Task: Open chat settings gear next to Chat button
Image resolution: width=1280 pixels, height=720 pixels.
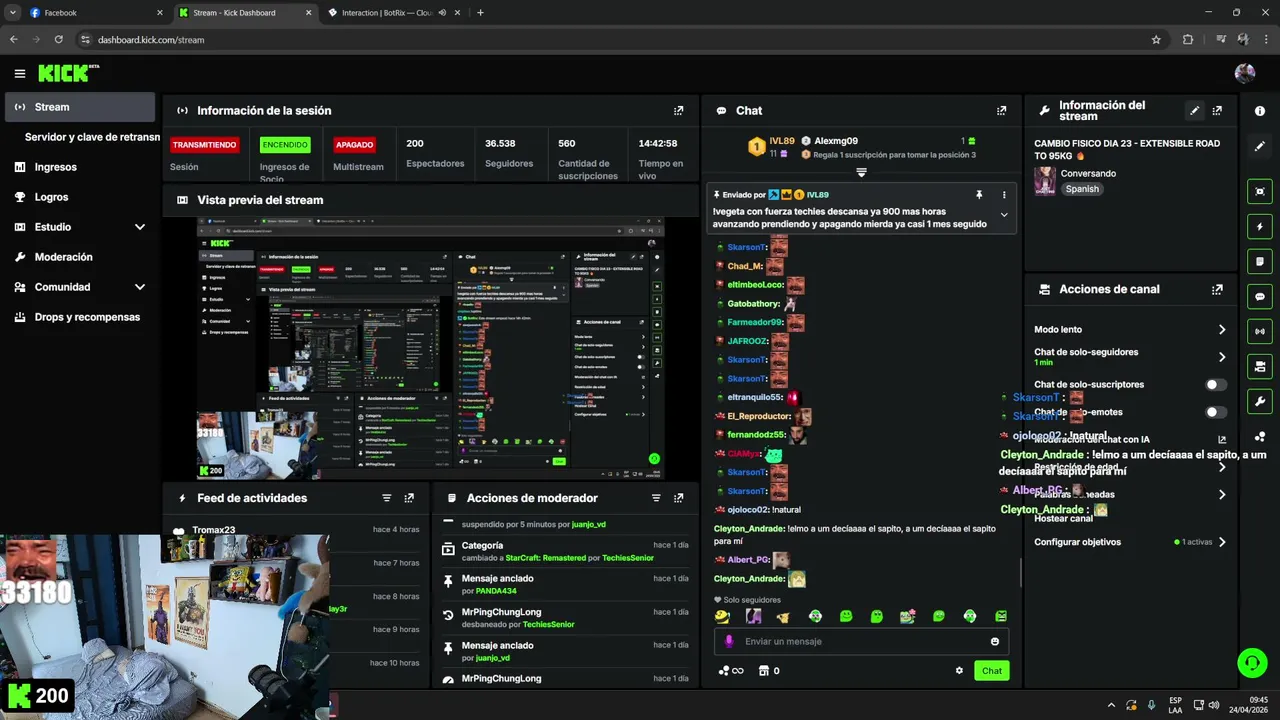Action: (959, 671)
